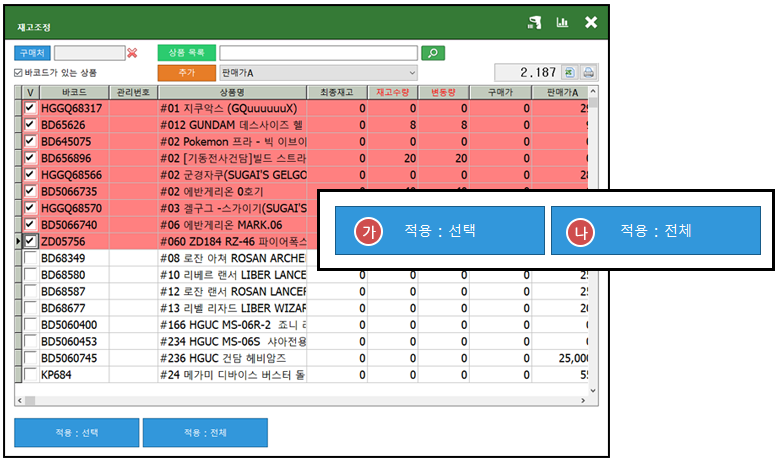The width and height of the screenshot is (775, 462).
Task: Click the horizontal scrollbar thumb
Action: coord(30,401)
